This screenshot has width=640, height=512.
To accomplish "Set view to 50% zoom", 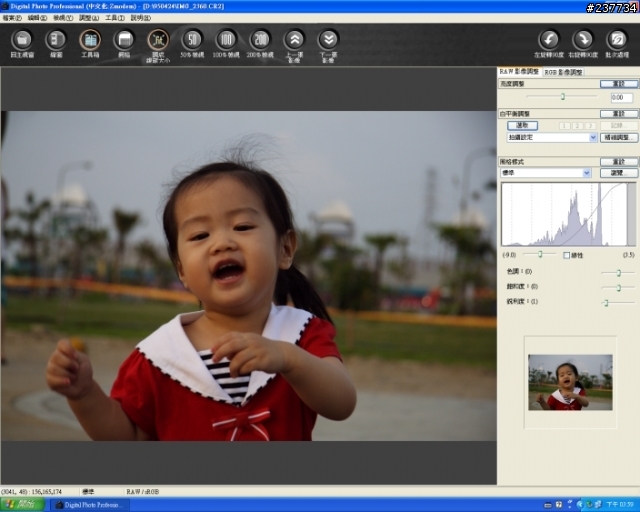I will click(x=192, y=40).
